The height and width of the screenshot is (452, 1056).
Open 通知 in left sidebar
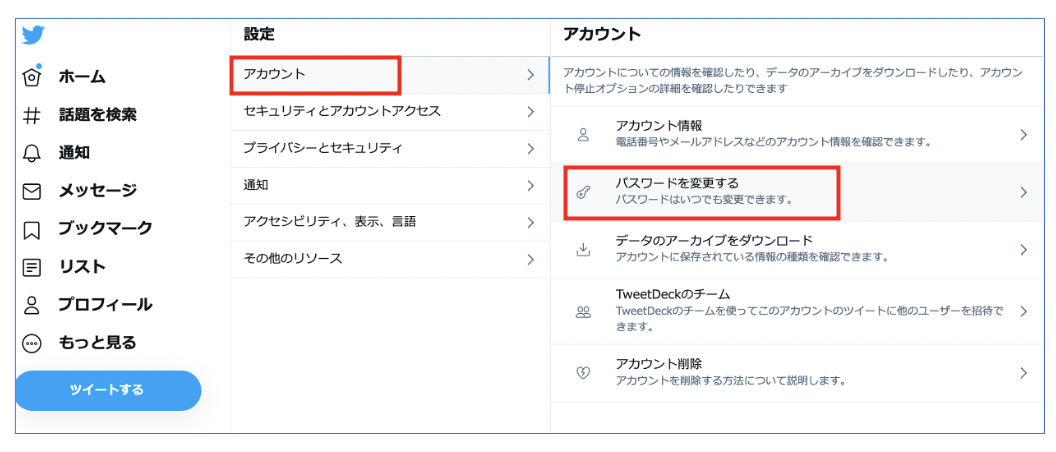tap(74, 154)
